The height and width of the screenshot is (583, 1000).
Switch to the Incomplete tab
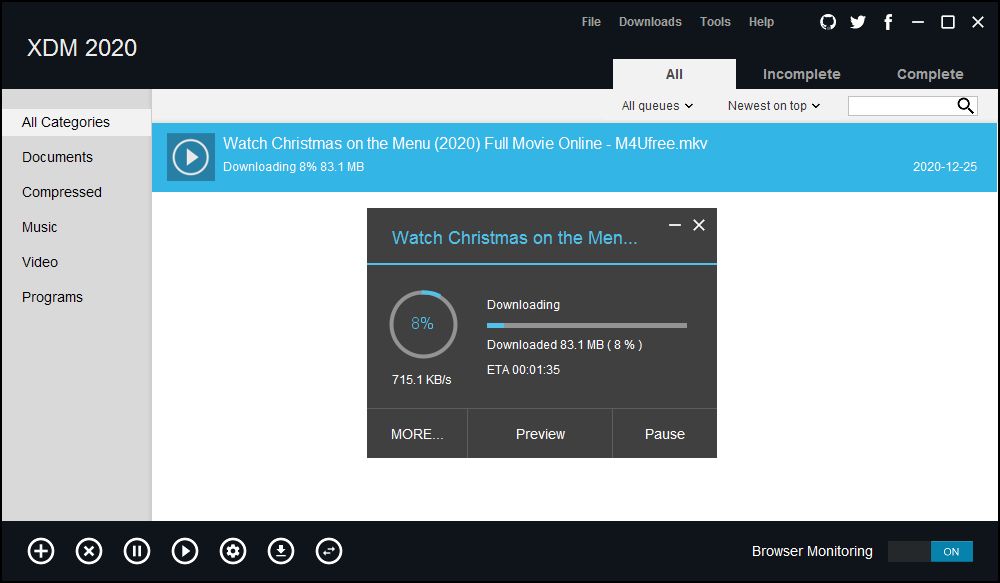click(x=802, y=74)
